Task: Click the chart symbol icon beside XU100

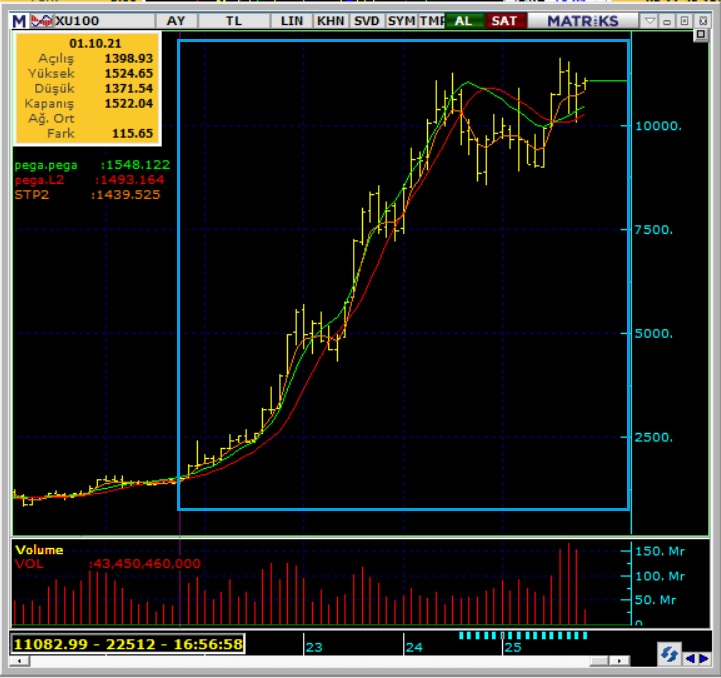Action: click(43, 20)
